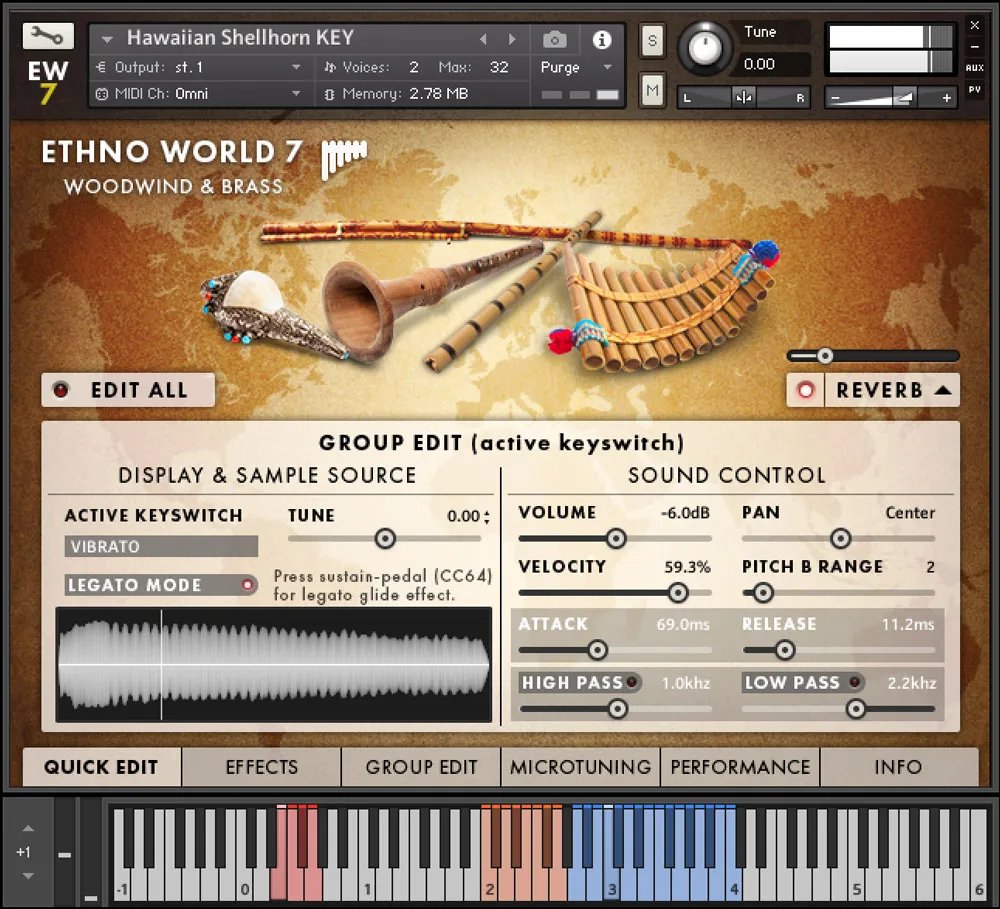Open the snapshot camera icon
This screenshot has height=909, width=1000.
556,38
